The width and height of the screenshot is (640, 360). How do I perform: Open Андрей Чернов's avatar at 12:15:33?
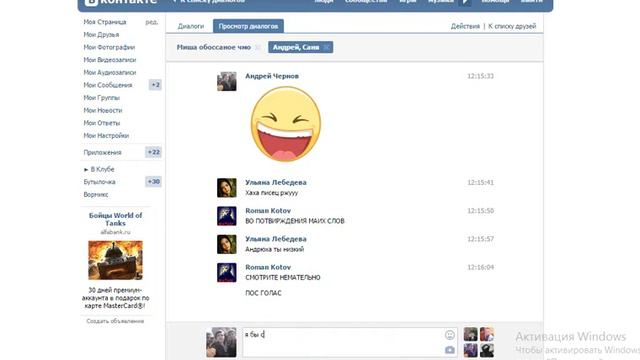click(227, 81)
